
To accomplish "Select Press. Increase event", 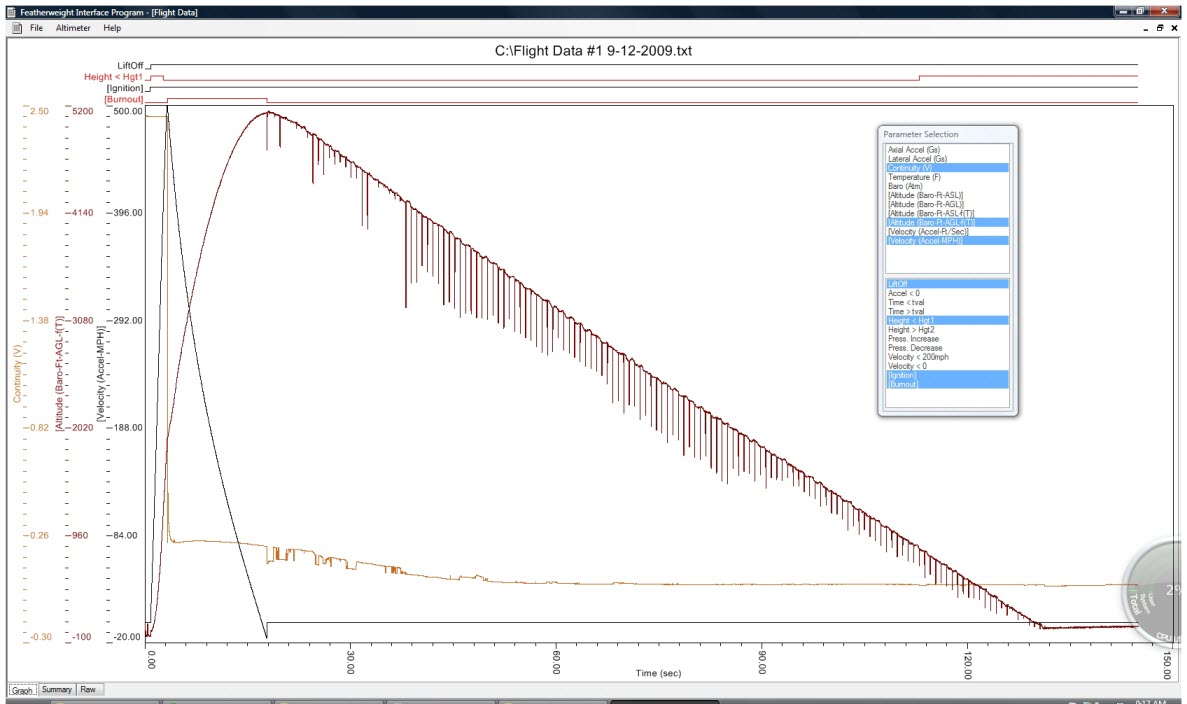I will tap(947, 339).
